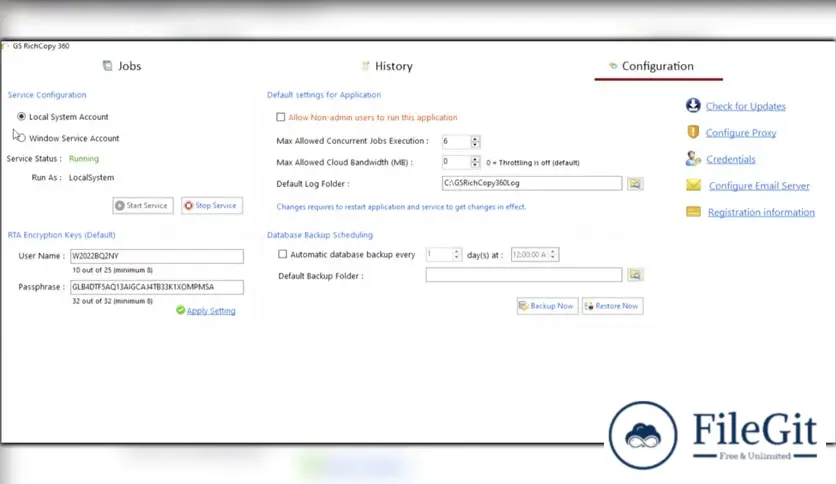Open the Jobs tab
The image size is (836, 484).
click(x=122, y=66)
